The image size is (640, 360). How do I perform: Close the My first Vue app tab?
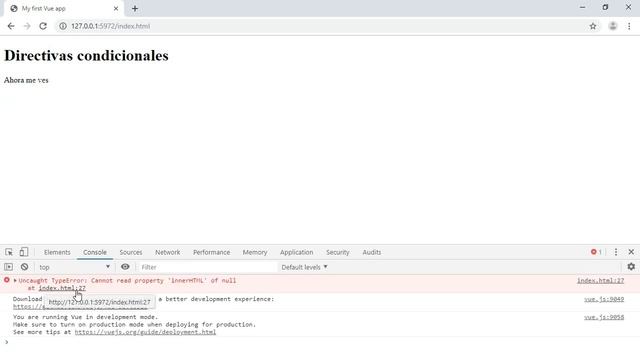(116, 8)
